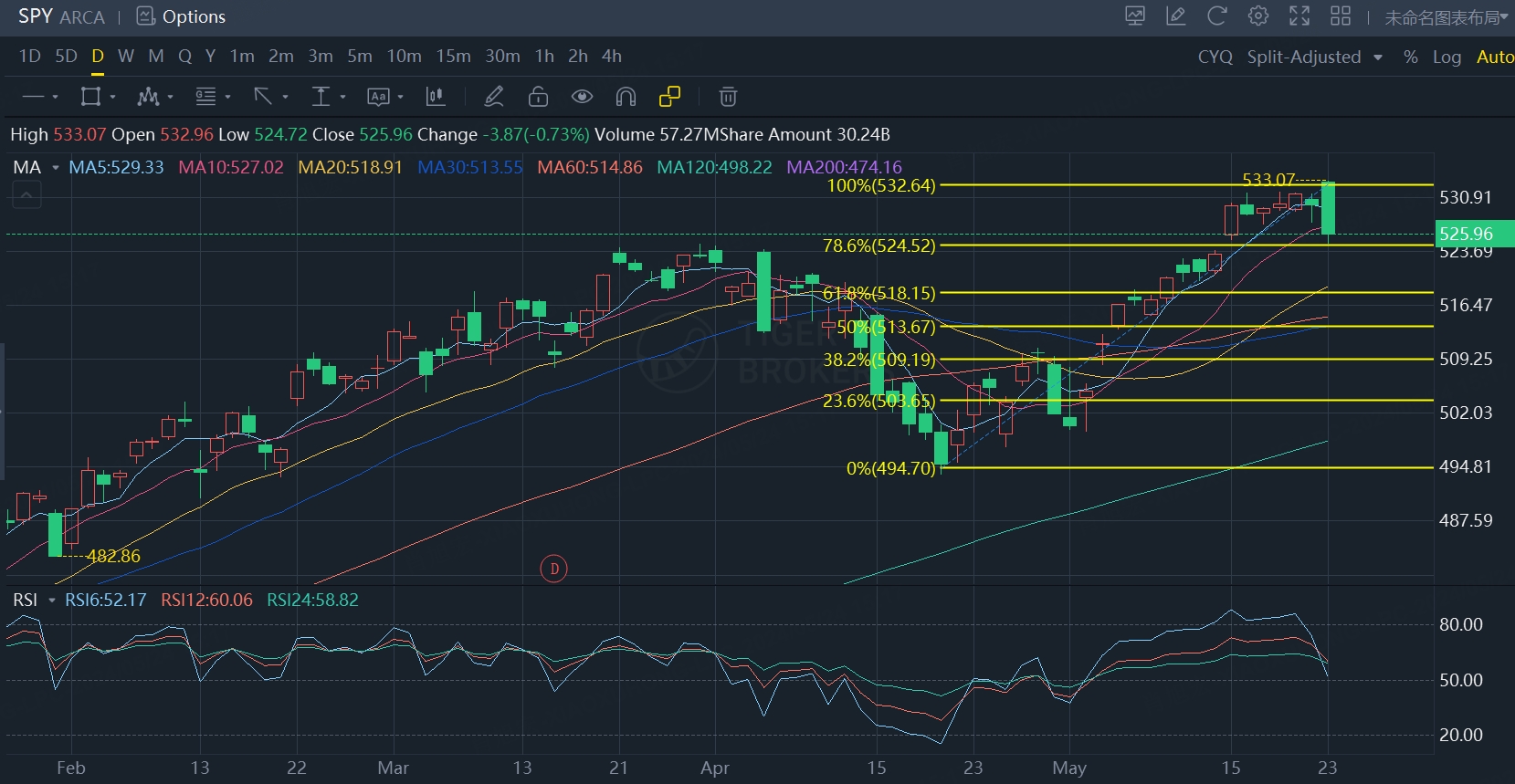This screenshot has width=1515, height=784.
Task: Click the 61.8% Fibonacci retracement level label
Action: pyautogui.click(x=878, y=293)
